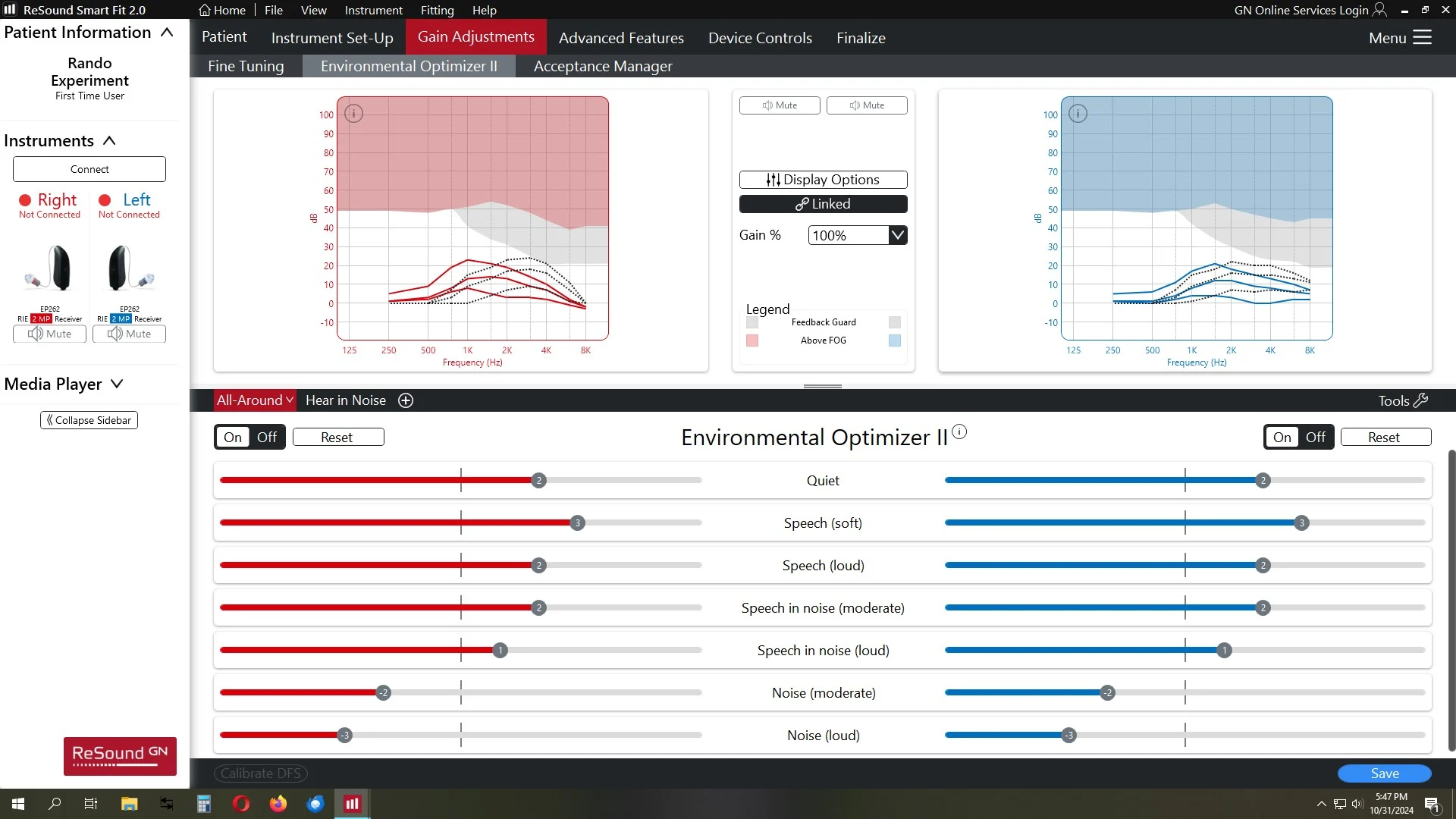Reset right ear optimizer settings
Image resolution: width=1456 pixels, height=819 pixels.
pyautogui.click(x=338, y=437)
